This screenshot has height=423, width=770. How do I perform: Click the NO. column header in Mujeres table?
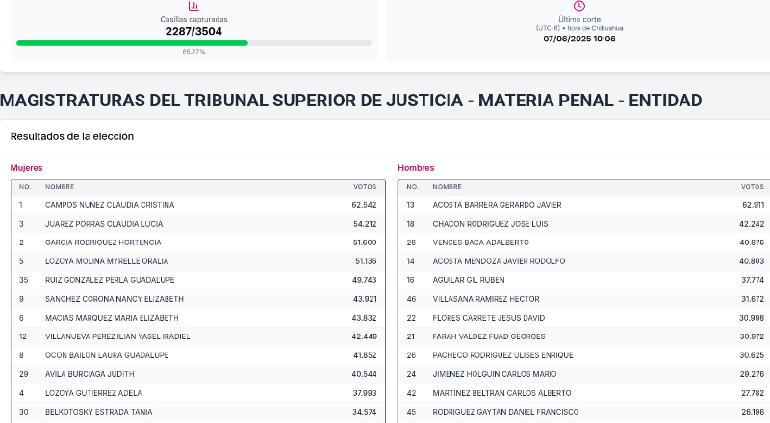[25, 187]
